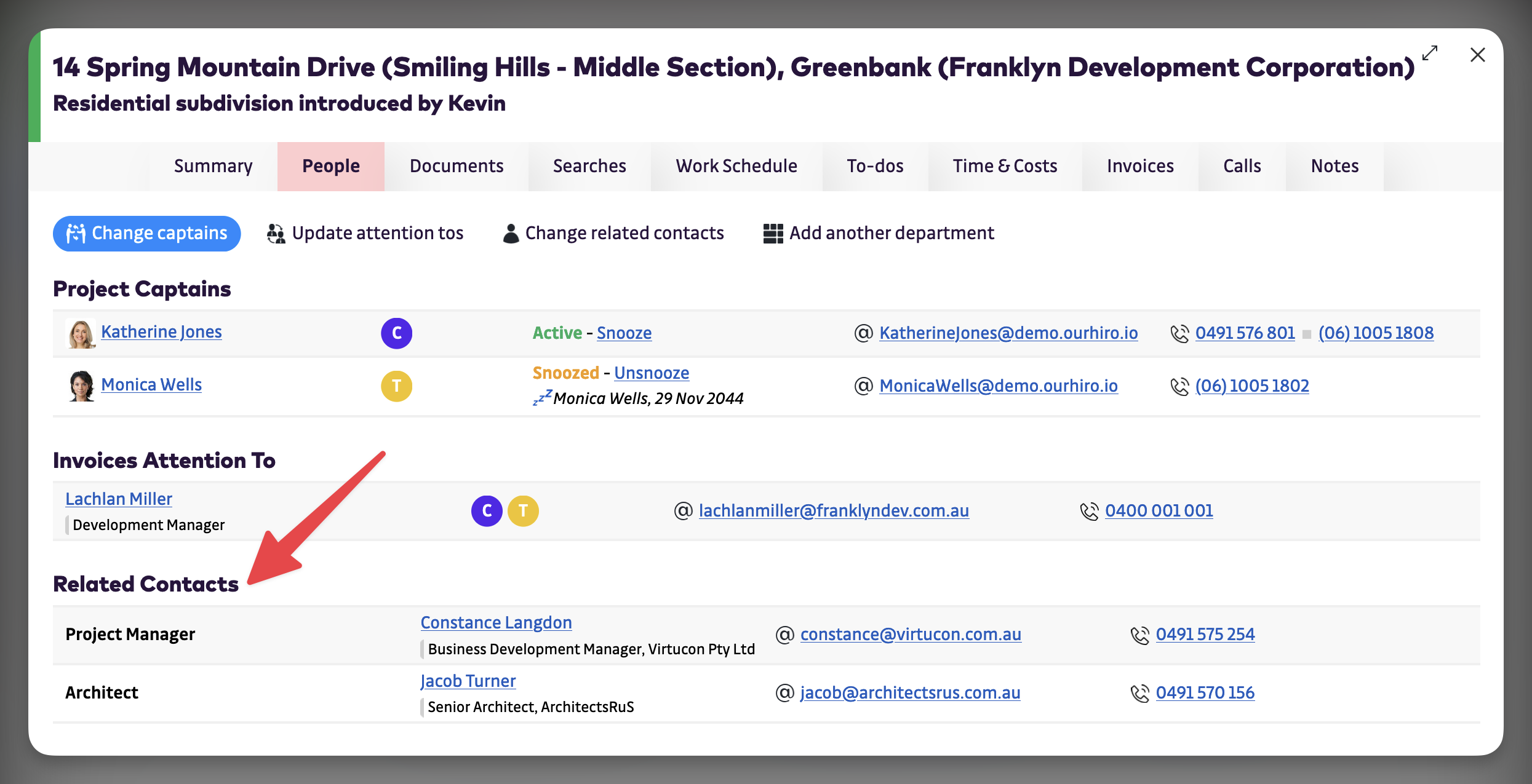The width and height of the screenshot is (1532, 784).
Task: Click Update attention tos
Action: 365,234
